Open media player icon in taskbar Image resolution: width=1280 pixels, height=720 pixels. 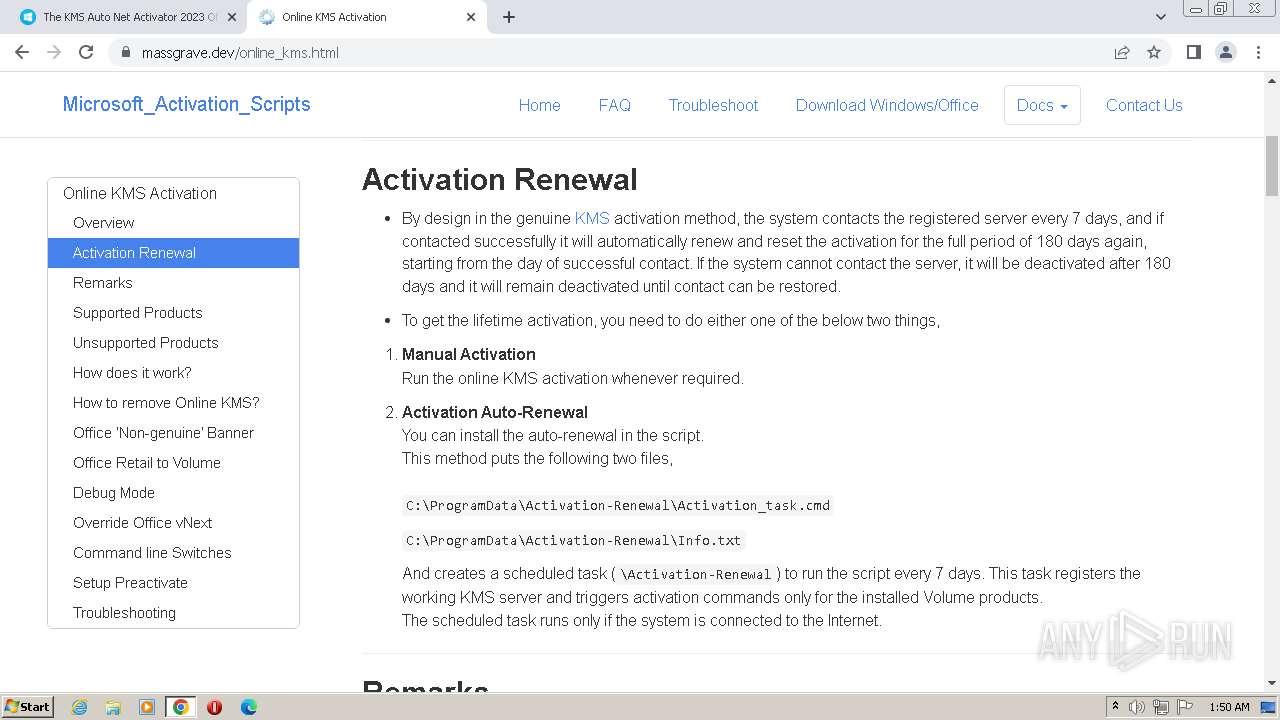(147, 707)
